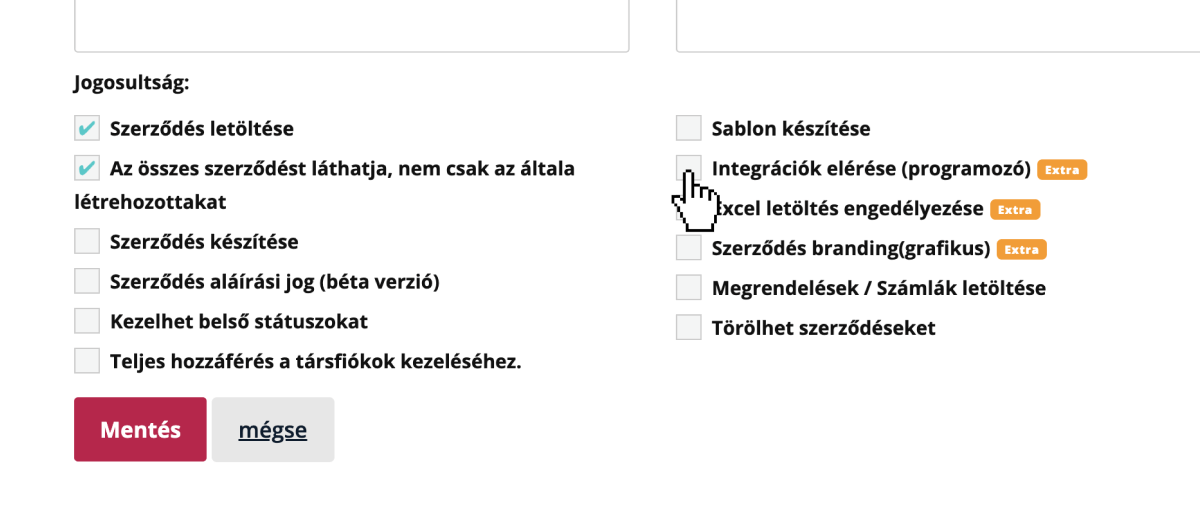
Task: Click the red Mentés button
Action: [x=140, y=430]
